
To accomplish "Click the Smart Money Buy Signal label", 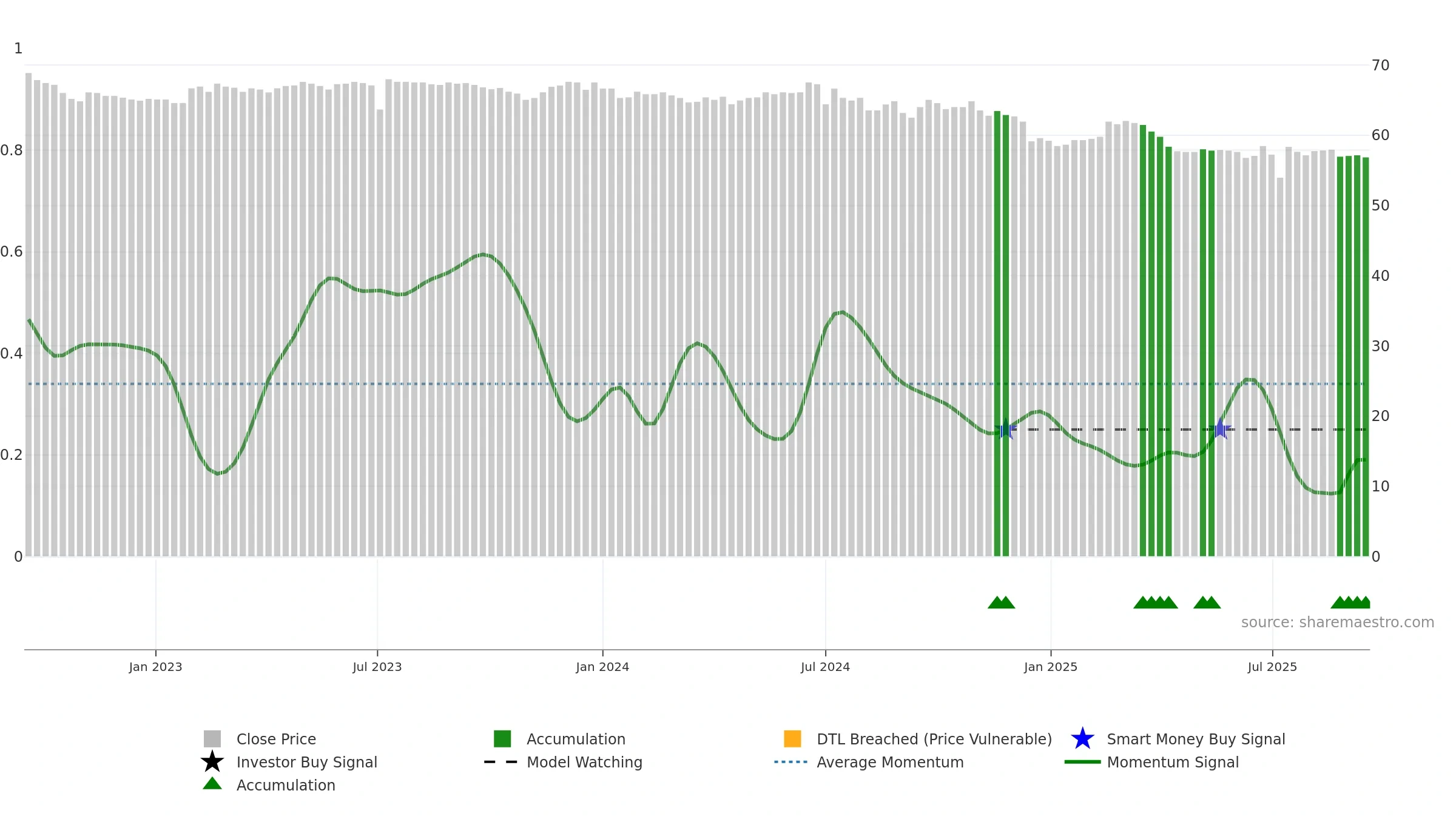I will point(1196,739).
